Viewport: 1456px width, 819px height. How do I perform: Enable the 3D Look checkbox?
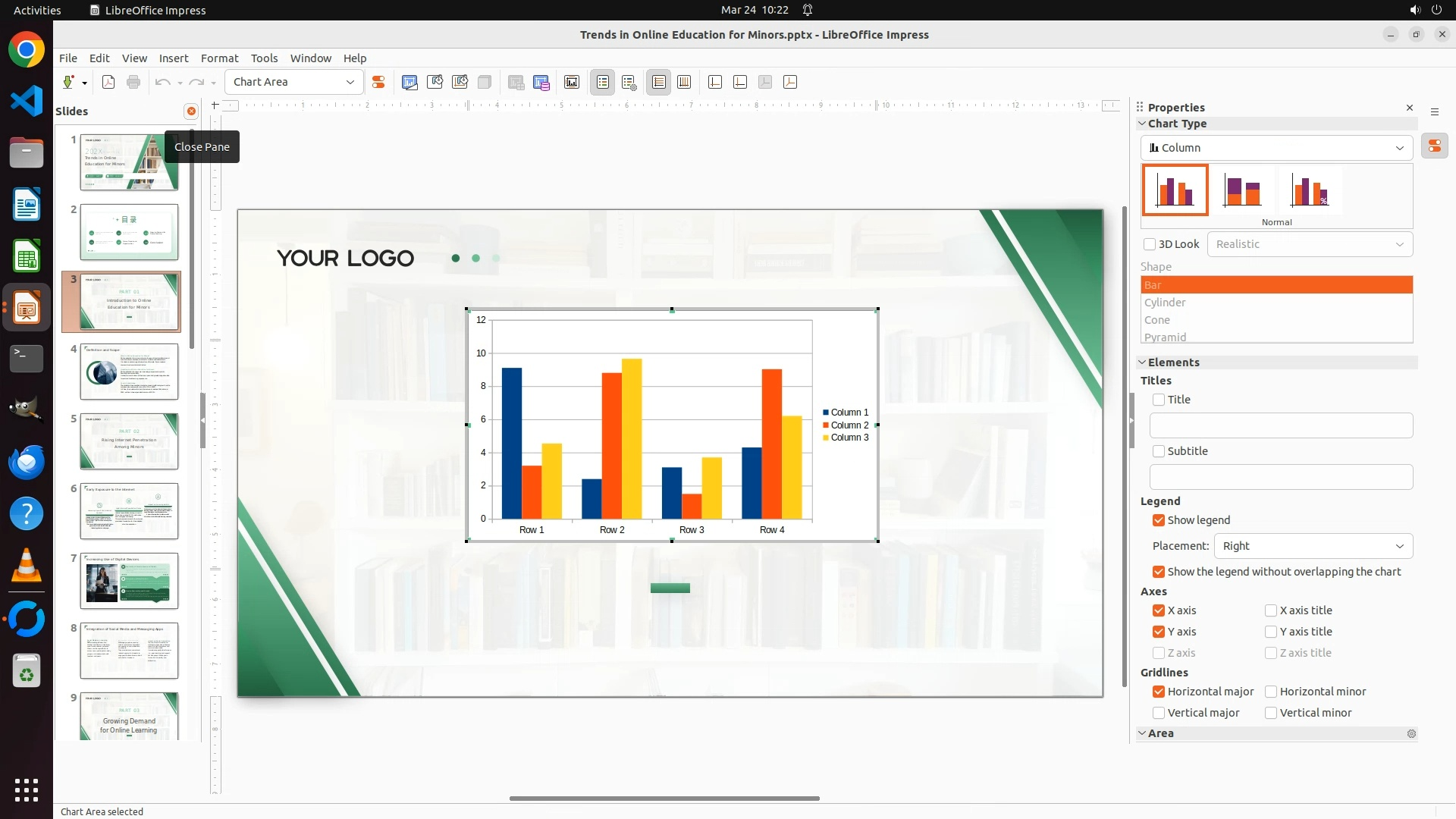(x=1150, y=244)
